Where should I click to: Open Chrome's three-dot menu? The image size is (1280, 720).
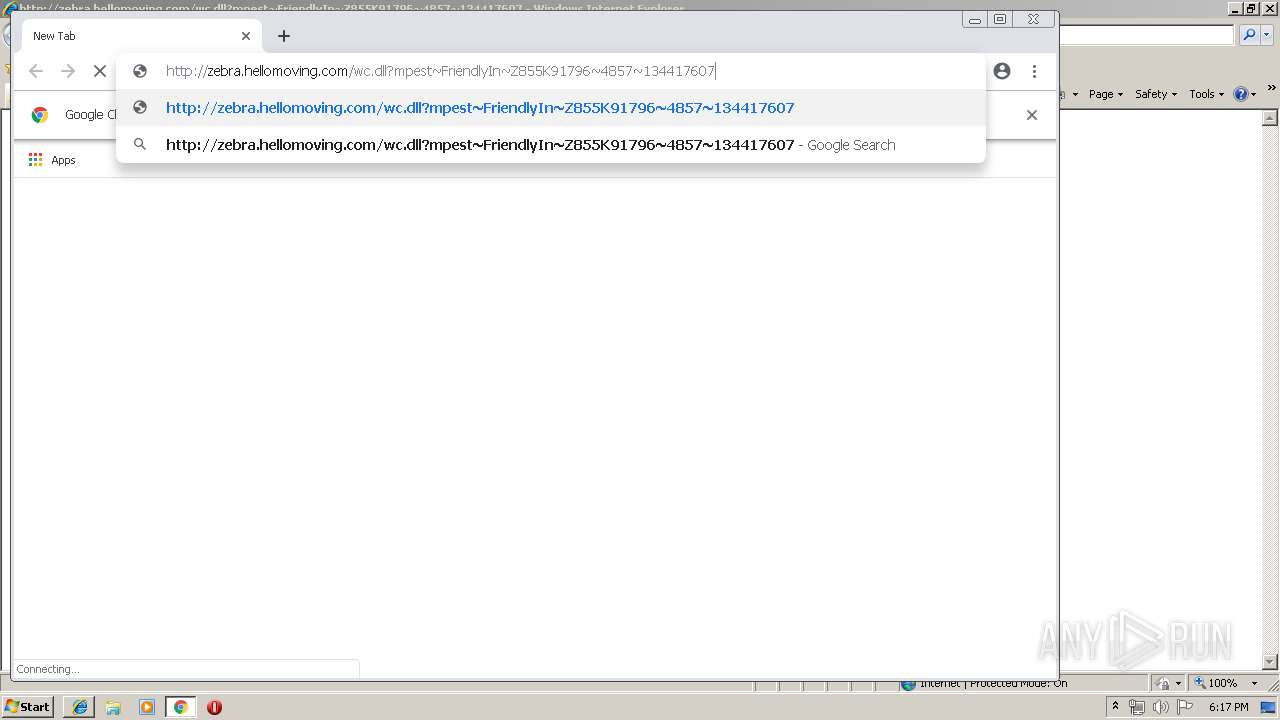(1034, 71)
